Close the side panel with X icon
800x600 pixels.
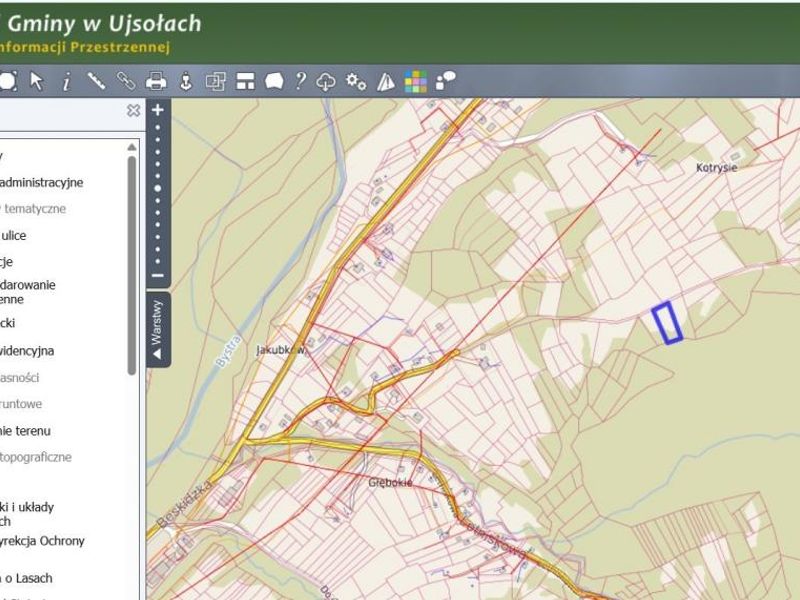(134, 110)
